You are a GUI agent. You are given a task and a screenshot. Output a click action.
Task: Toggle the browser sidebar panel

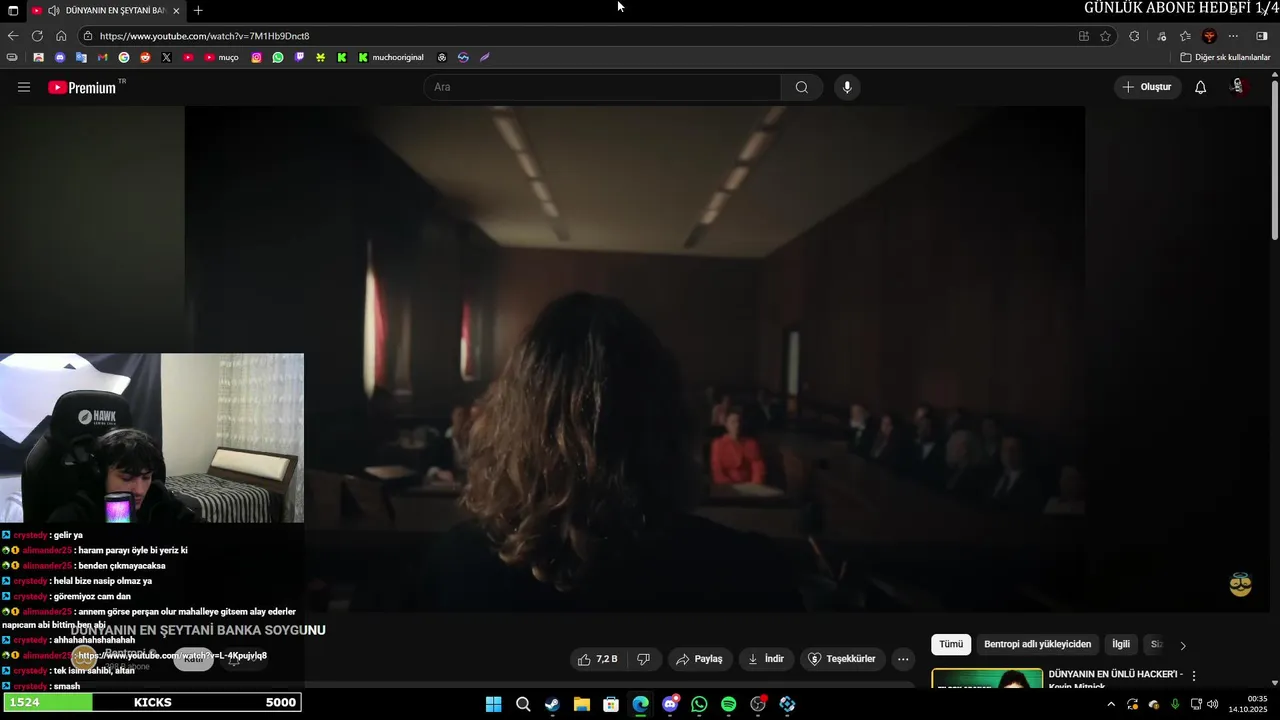point(1262,36)
